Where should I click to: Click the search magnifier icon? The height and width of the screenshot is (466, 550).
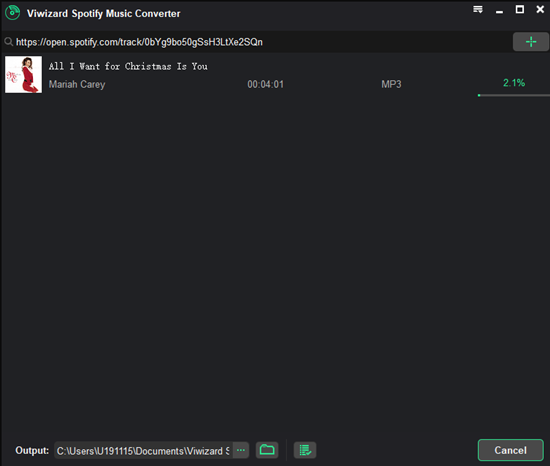[8, 42]
